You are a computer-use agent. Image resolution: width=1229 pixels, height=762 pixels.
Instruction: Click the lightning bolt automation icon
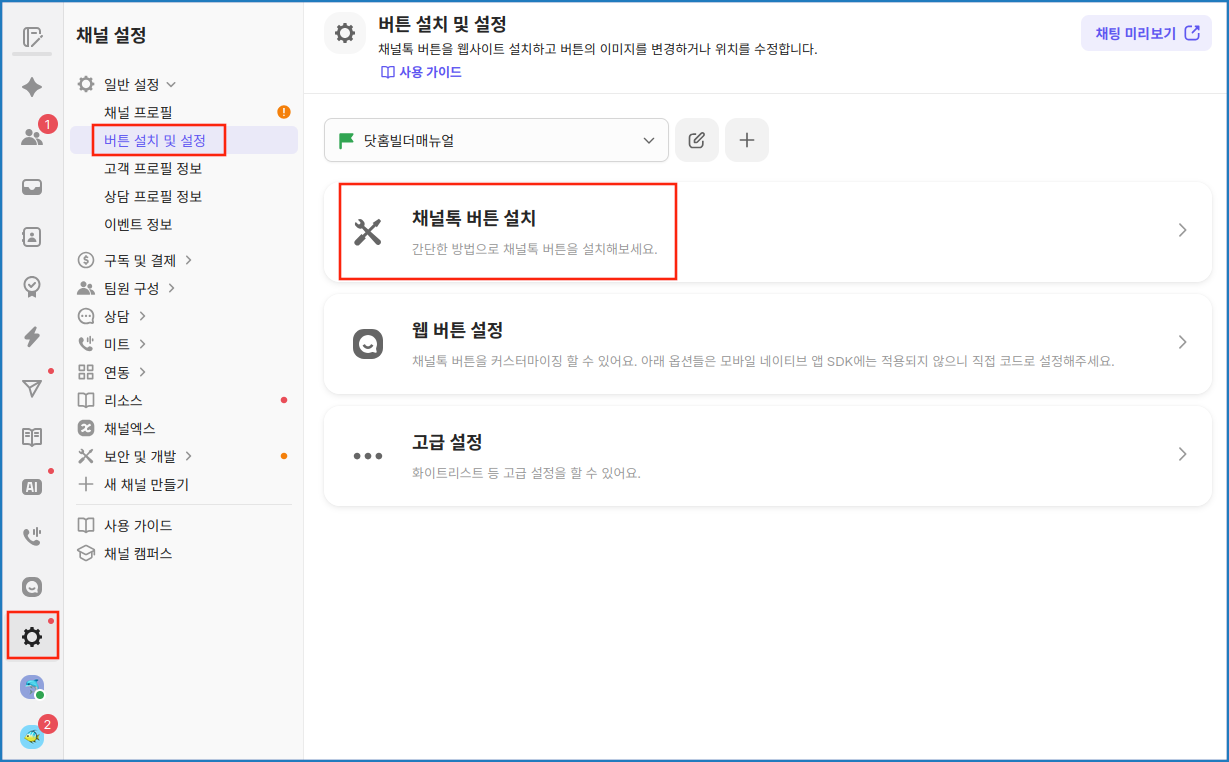(32, 337)
